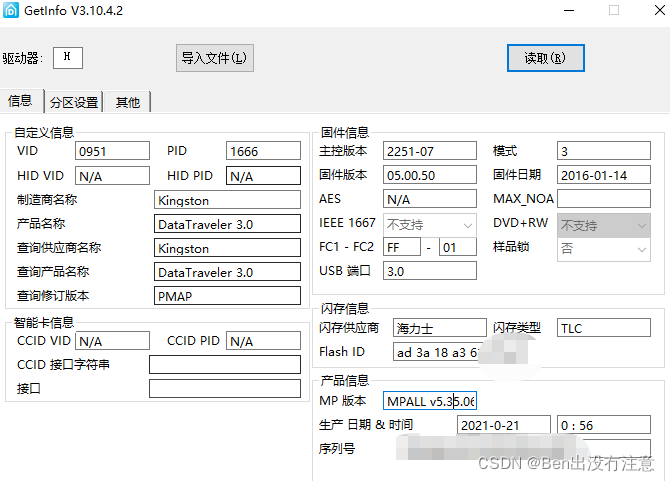Click the production time field 0 : 56
This screenshot has width=670, height=481.
point(604,425)
